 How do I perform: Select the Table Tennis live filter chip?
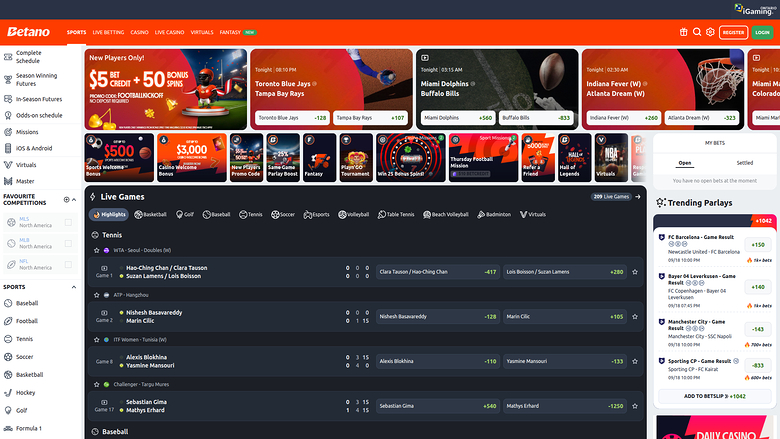point(396,214)
